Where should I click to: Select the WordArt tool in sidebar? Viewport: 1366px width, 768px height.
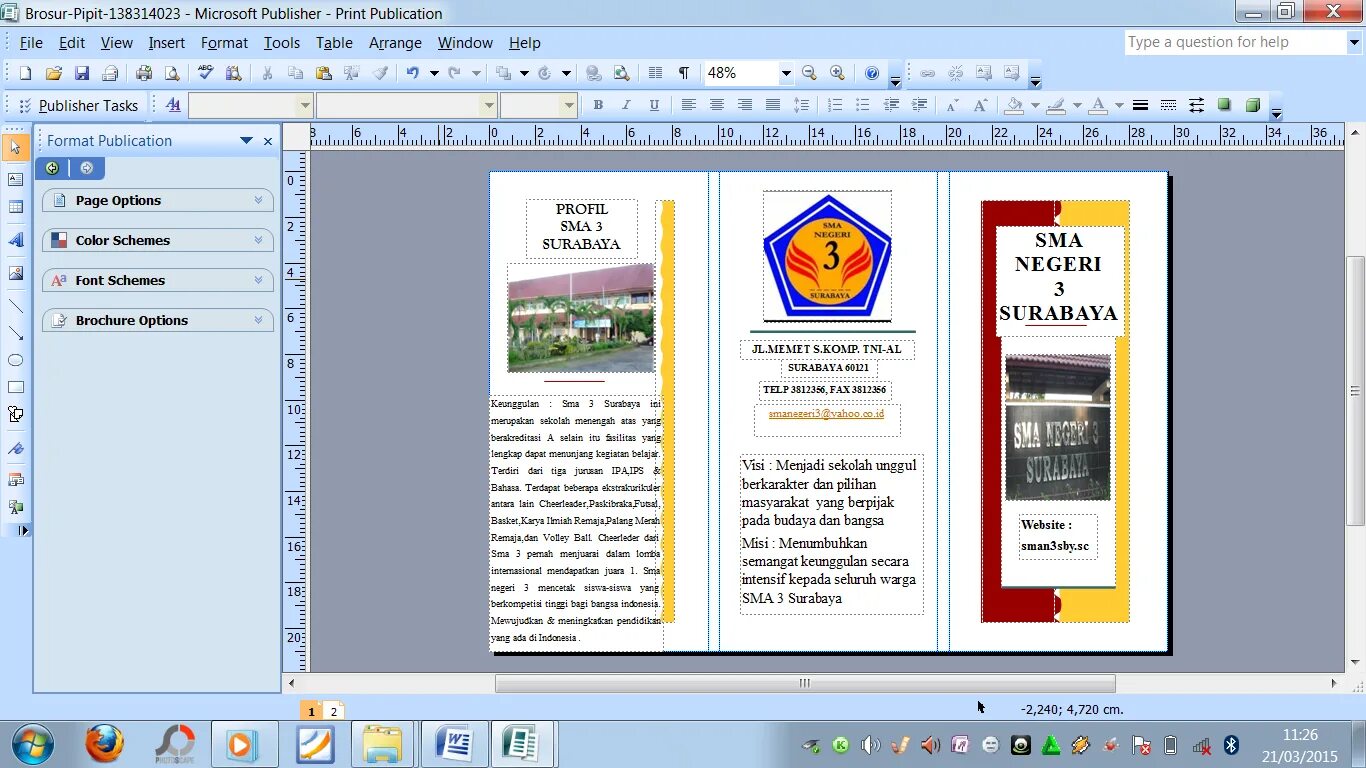pos(15,240)
